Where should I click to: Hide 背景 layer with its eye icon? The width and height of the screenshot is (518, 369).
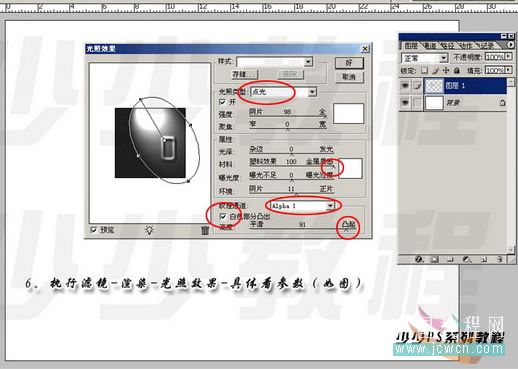coord(405,103)
